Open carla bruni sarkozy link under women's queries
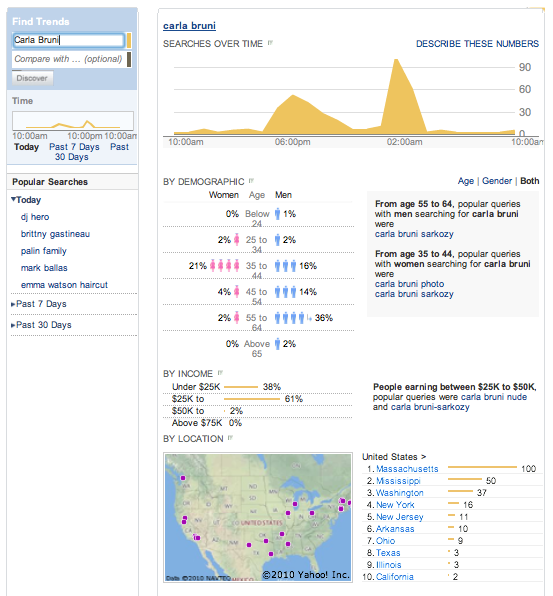The width and height of the screenshot is (553, 596). click(414, 294)
